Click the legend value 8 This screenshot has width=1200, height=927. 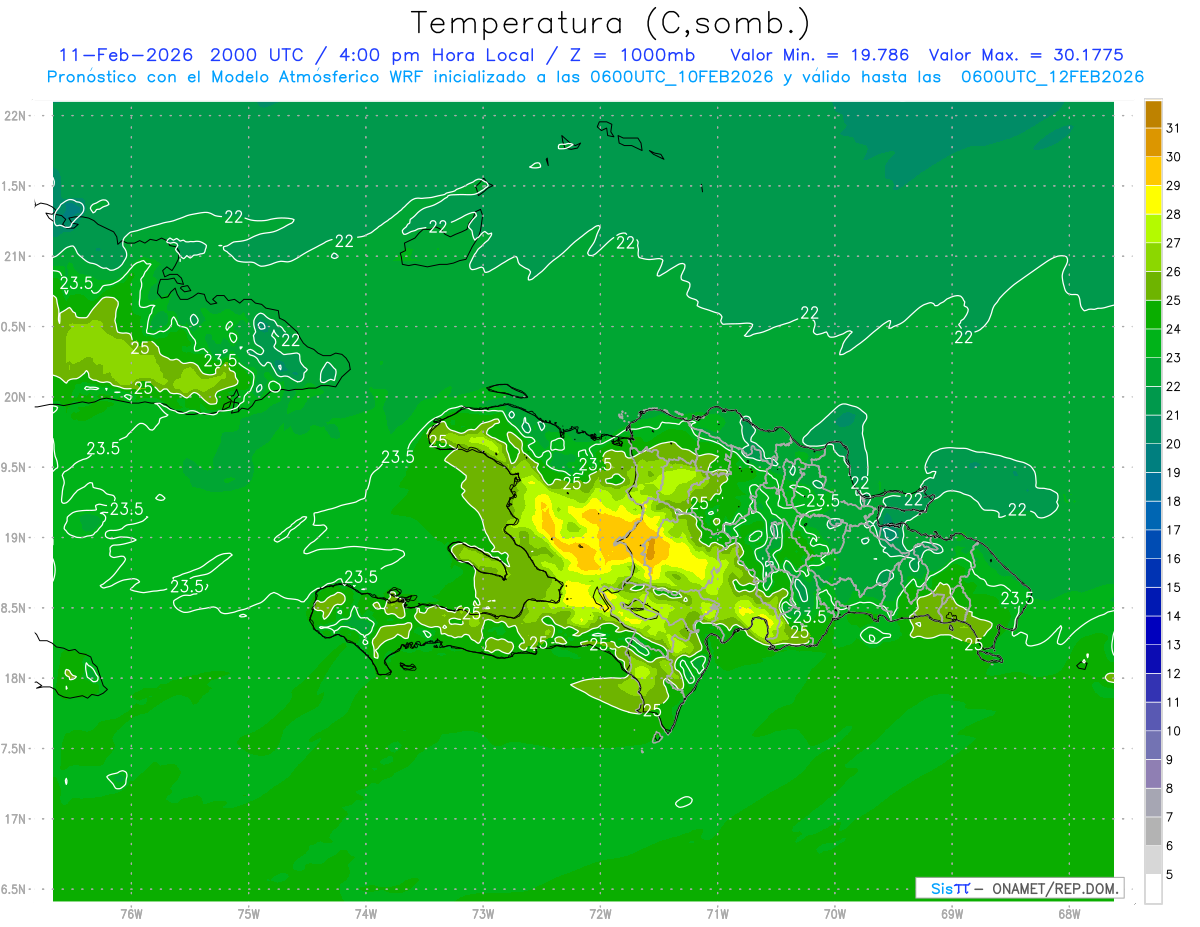(x=1170, y=789)
